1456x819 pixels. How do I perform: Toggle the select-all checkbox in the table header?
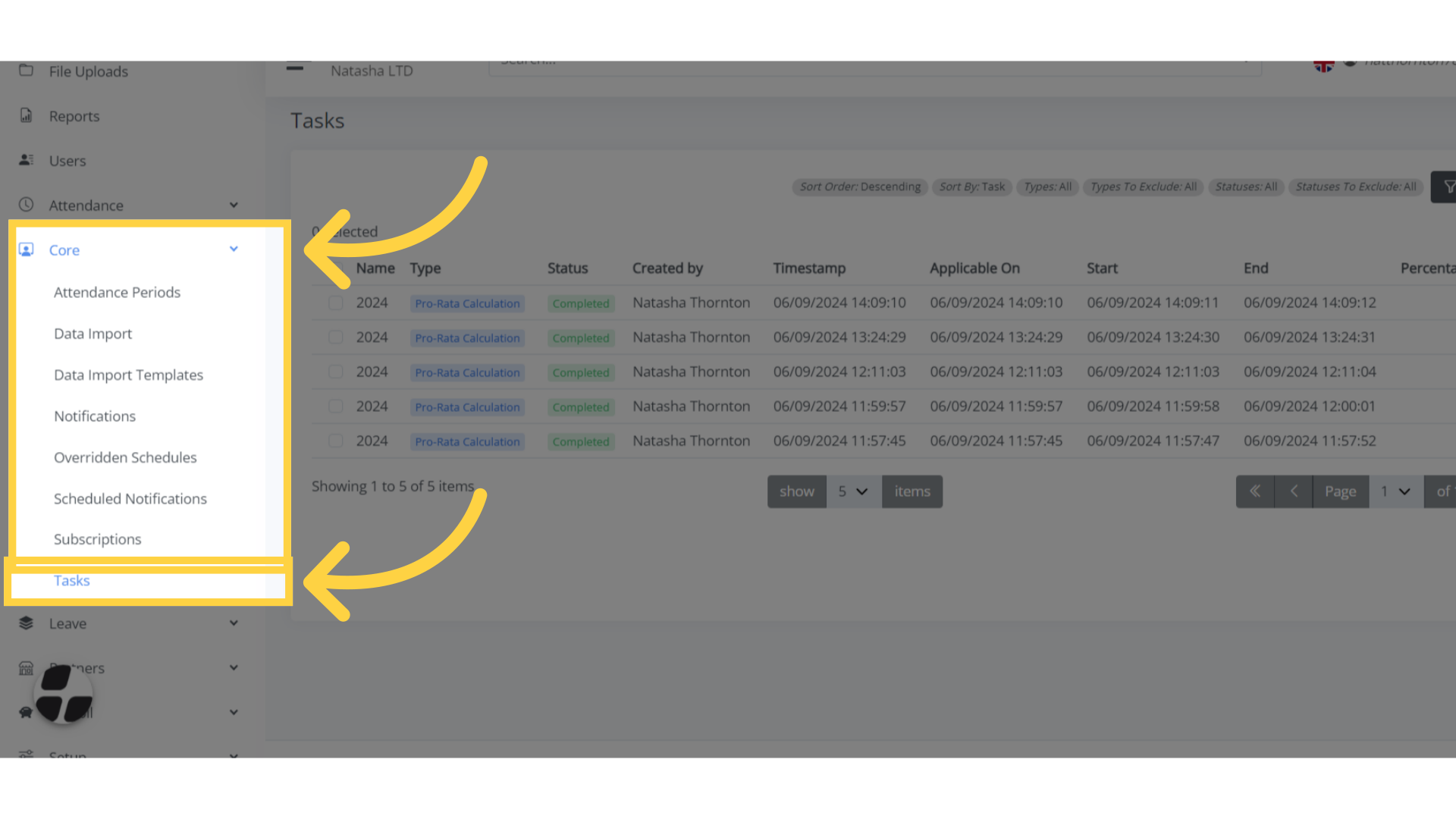(x=335, y=268)
